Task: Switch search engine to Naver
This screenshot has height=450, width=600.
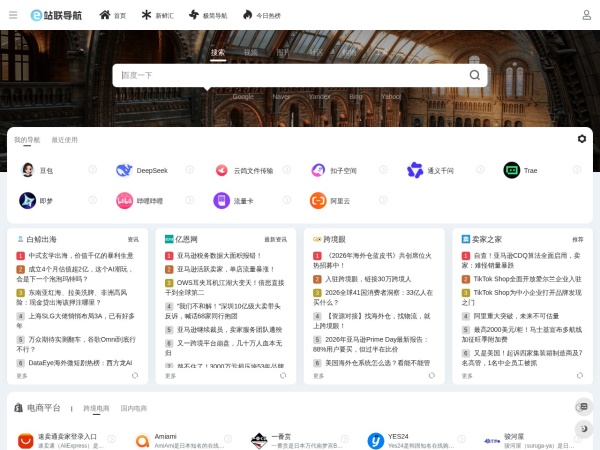Action: click(x=281, y=96)
